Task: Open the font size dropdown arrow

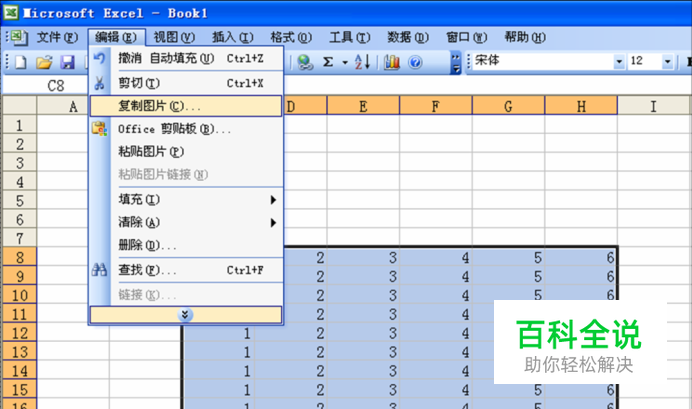Action: coord(667,61)
